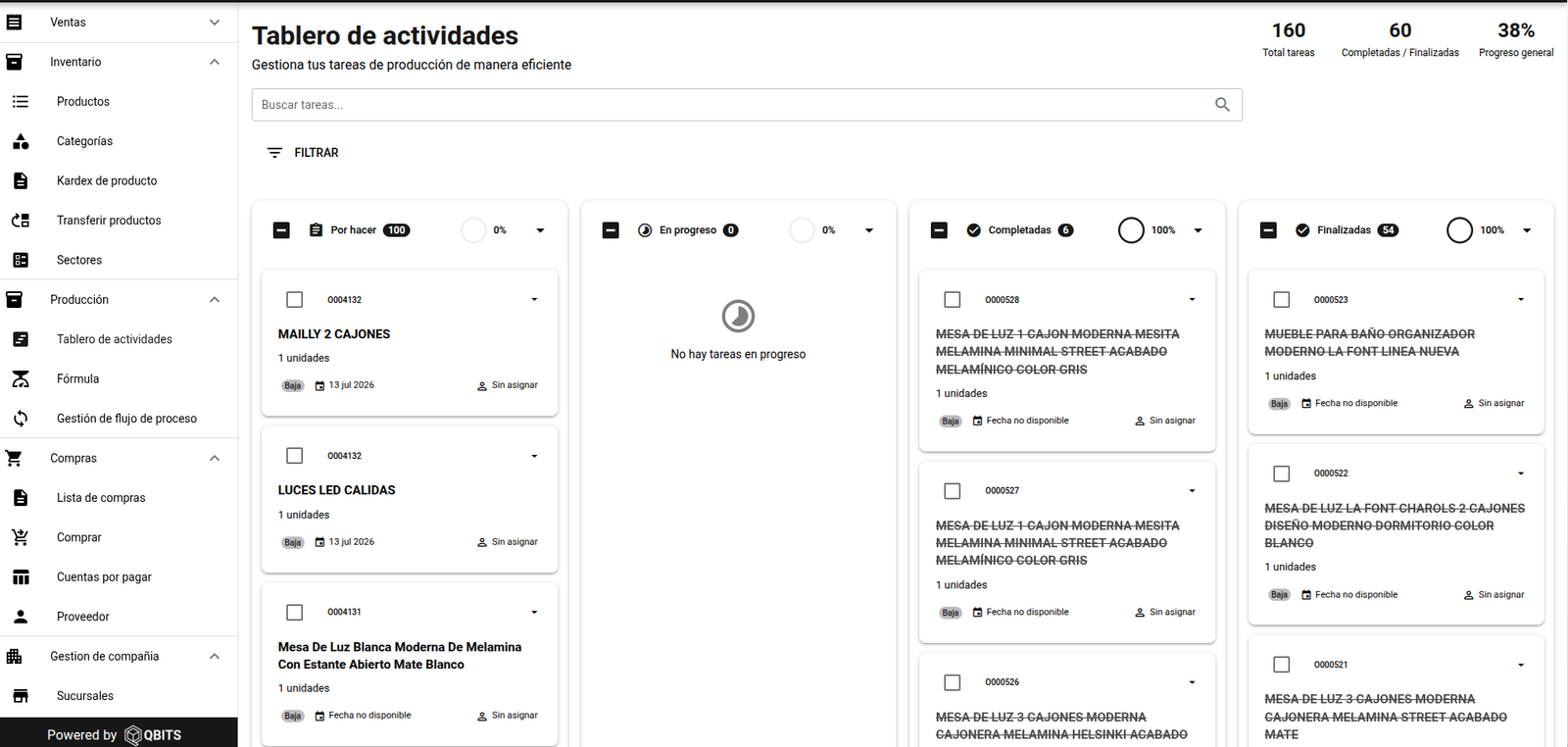Click the Finalizadas checkmark icon
Viewport: 1568px width, 747px height.
[x=1302, y=230]
